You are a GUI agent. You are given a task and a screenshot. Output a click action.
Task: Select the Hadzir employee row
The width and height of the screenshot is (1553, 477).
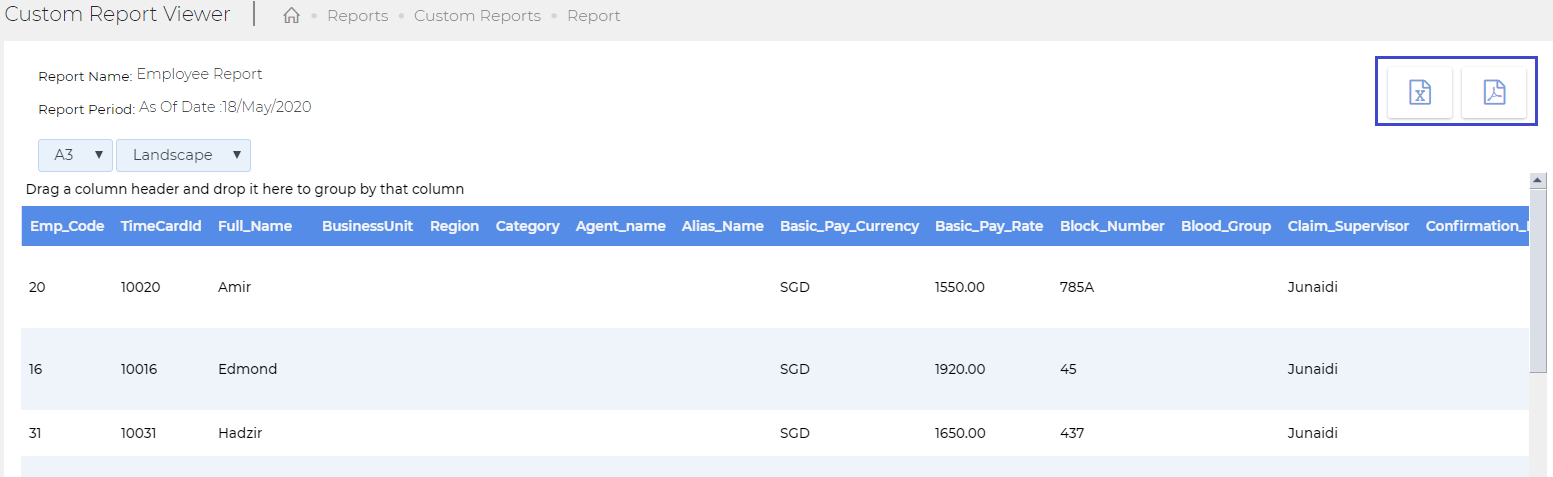pos(775,433)
